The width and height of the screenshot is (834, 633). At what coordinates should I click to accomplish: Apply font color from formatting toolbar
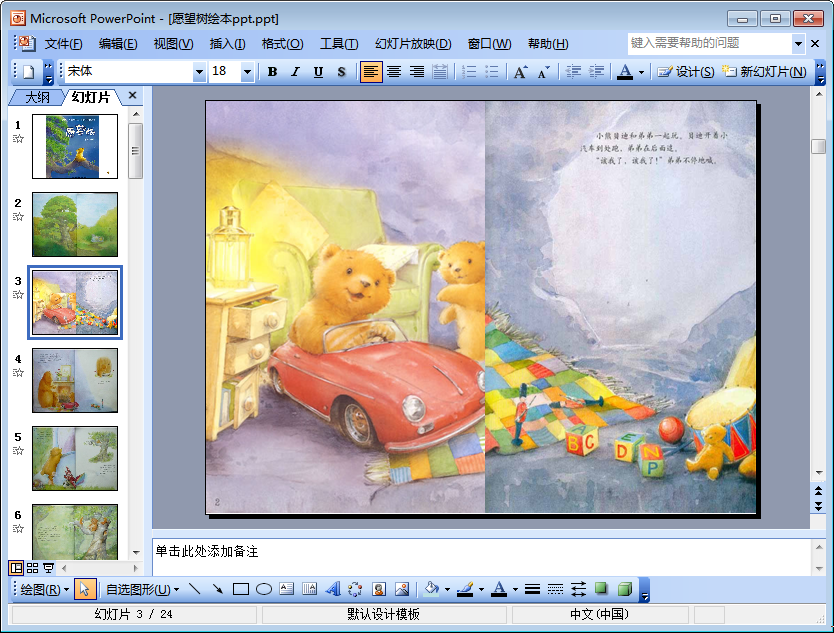625,71
